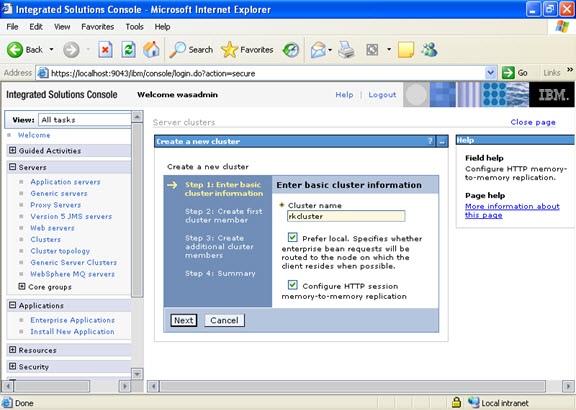Open the View menu
This screenshot has width=576, height=410.
point(62,27)
